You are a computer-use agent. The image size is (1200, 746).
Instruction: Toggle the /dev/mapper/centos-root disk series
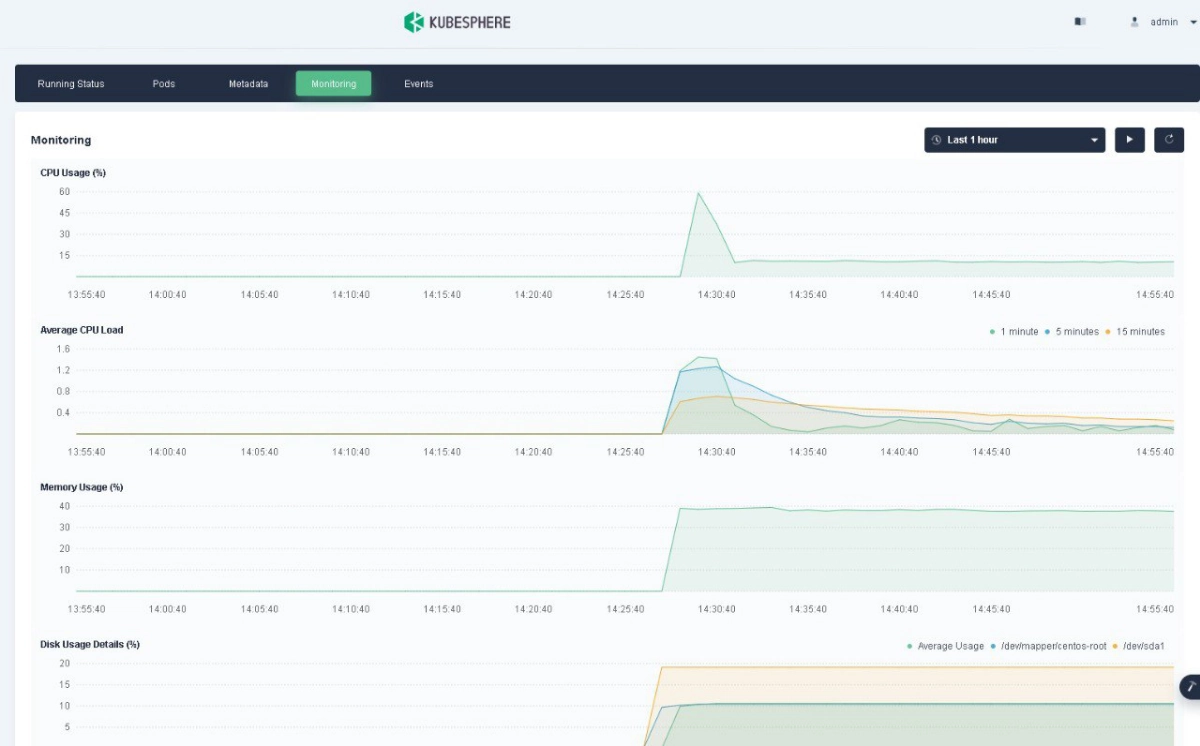point(1048,646)
